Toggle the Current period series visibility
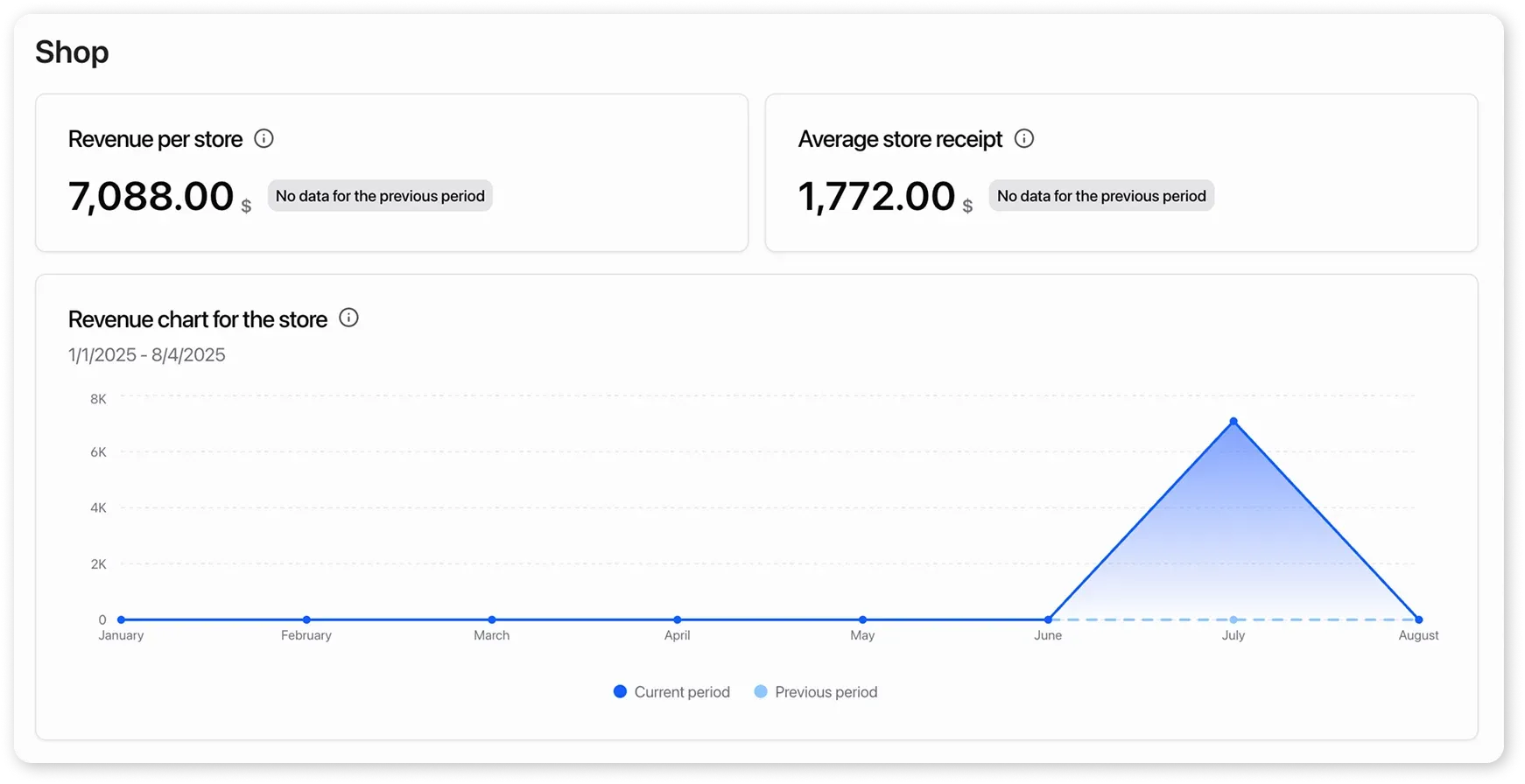Image resolution: width=1525 pixels, height=784 pixels. click(682, 691)
